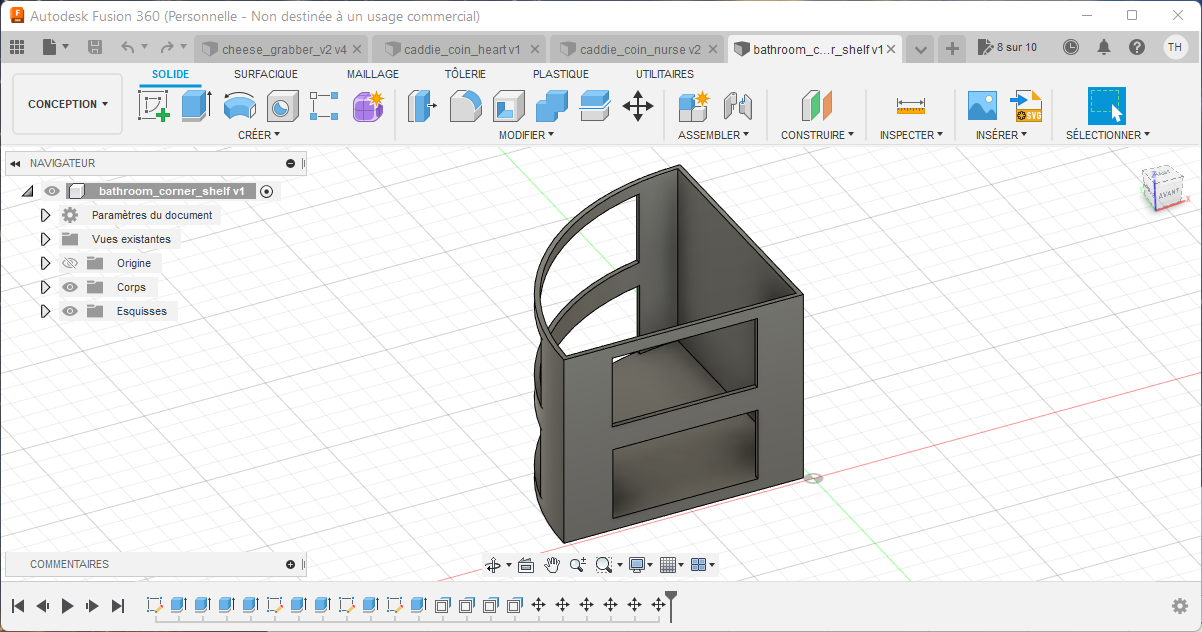Image resolution: width=1202 pixels, height=632 pixels.
Task: Open the notifications bell
Action: (1104, 47)
